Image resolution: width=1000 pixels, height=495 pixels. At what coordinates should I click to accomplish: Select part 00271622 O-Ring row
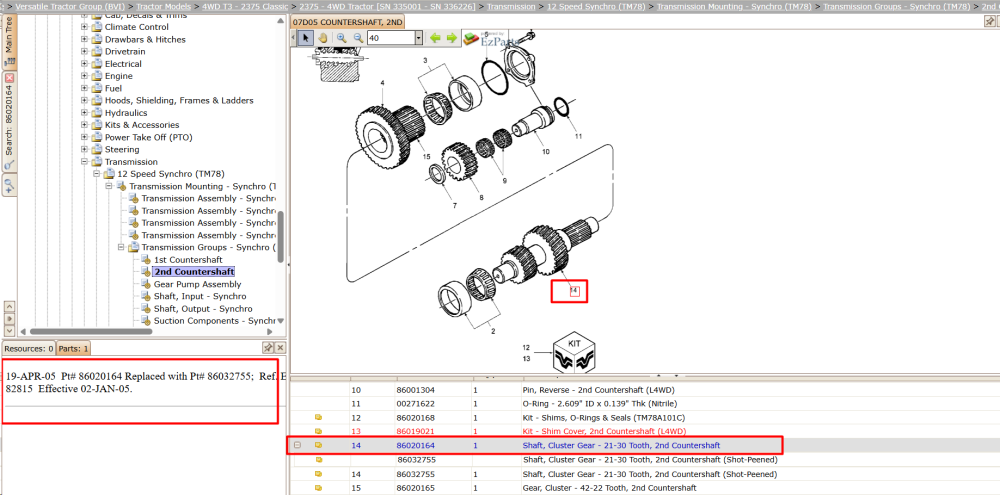645,403
